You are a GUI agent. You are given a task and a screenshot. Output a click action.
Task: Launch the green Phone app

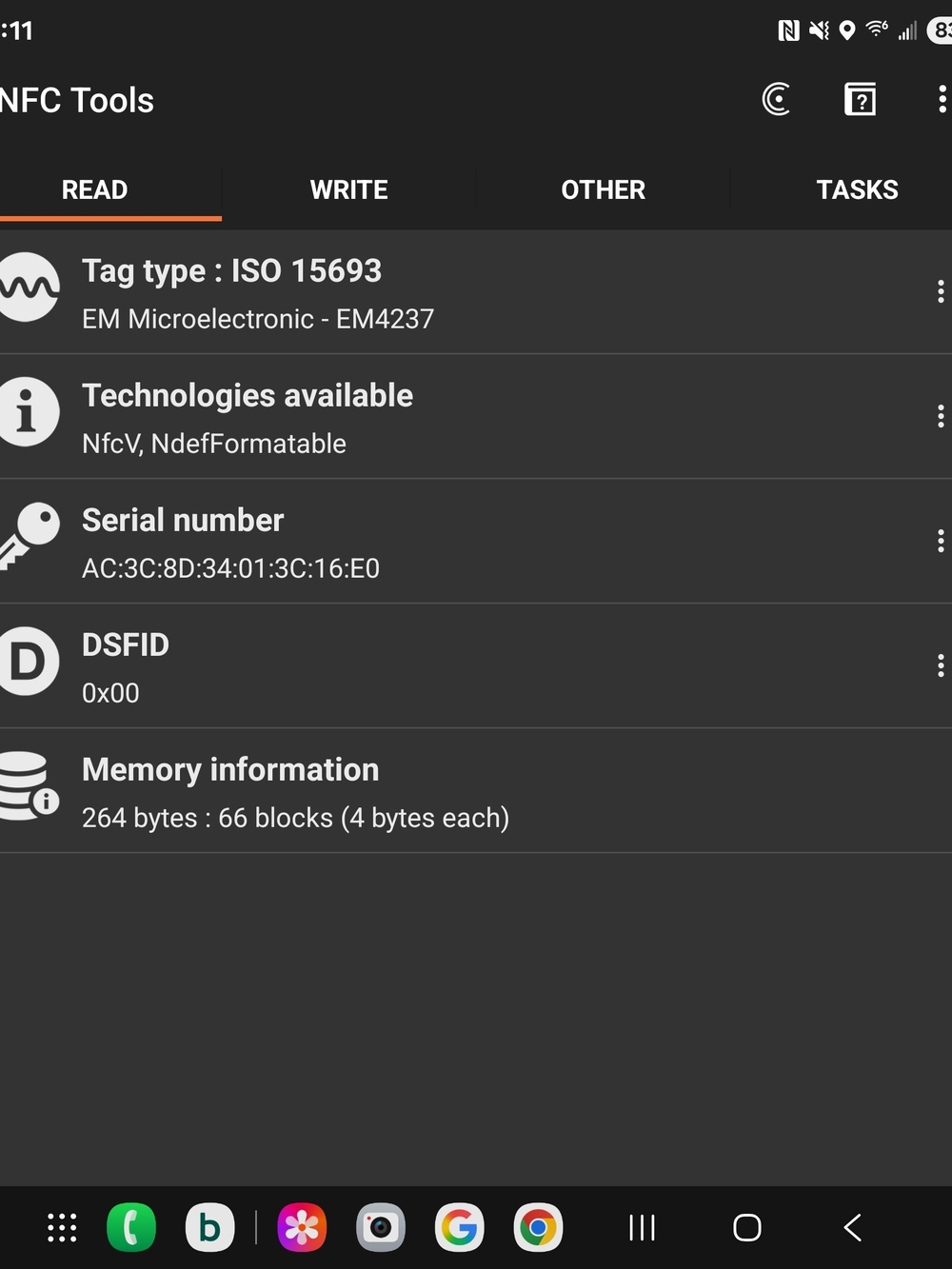[x=131, y=1227]
